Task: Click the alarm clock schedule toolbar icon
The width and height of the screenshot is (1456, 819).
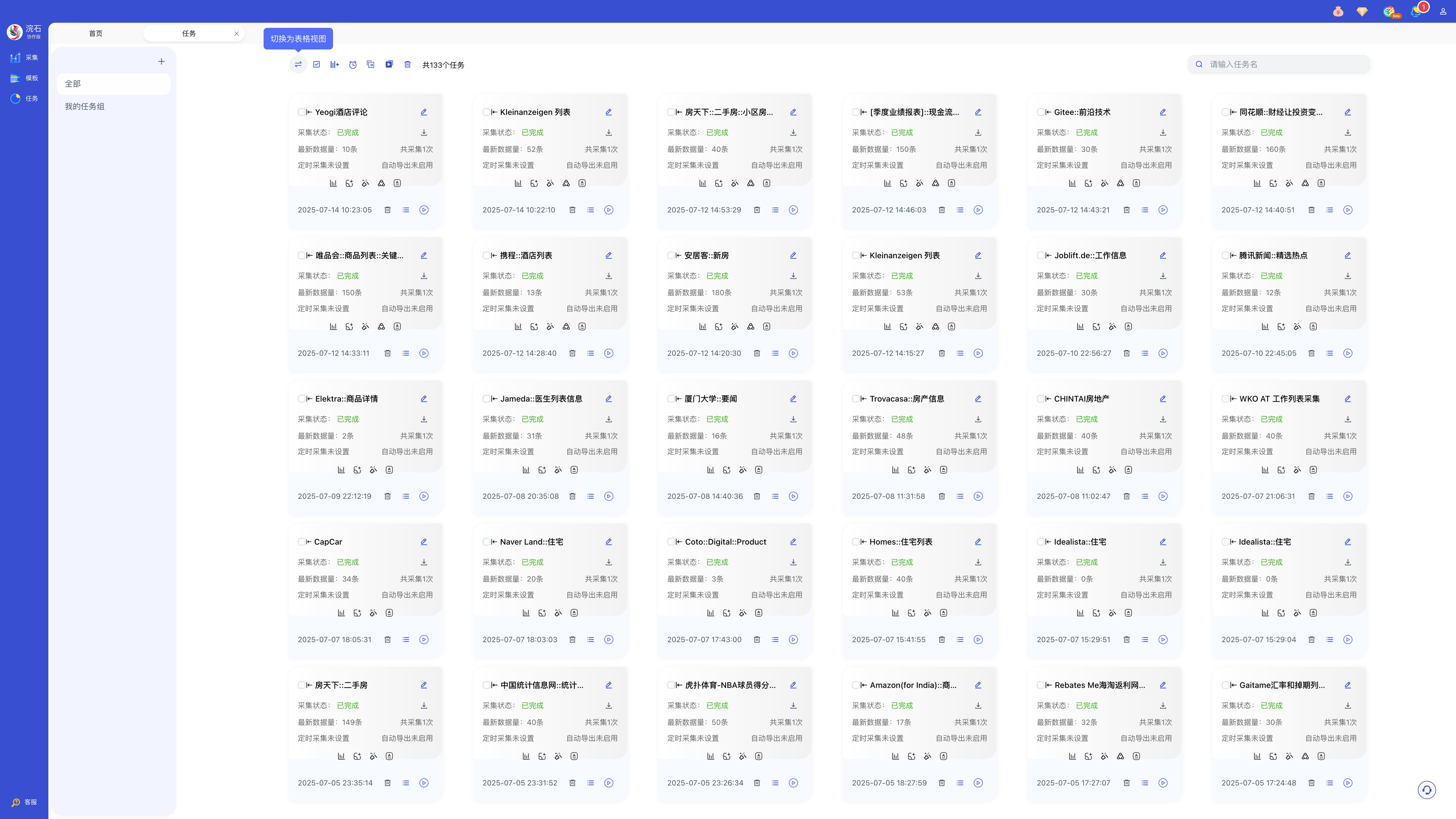Action: [353, 65]
